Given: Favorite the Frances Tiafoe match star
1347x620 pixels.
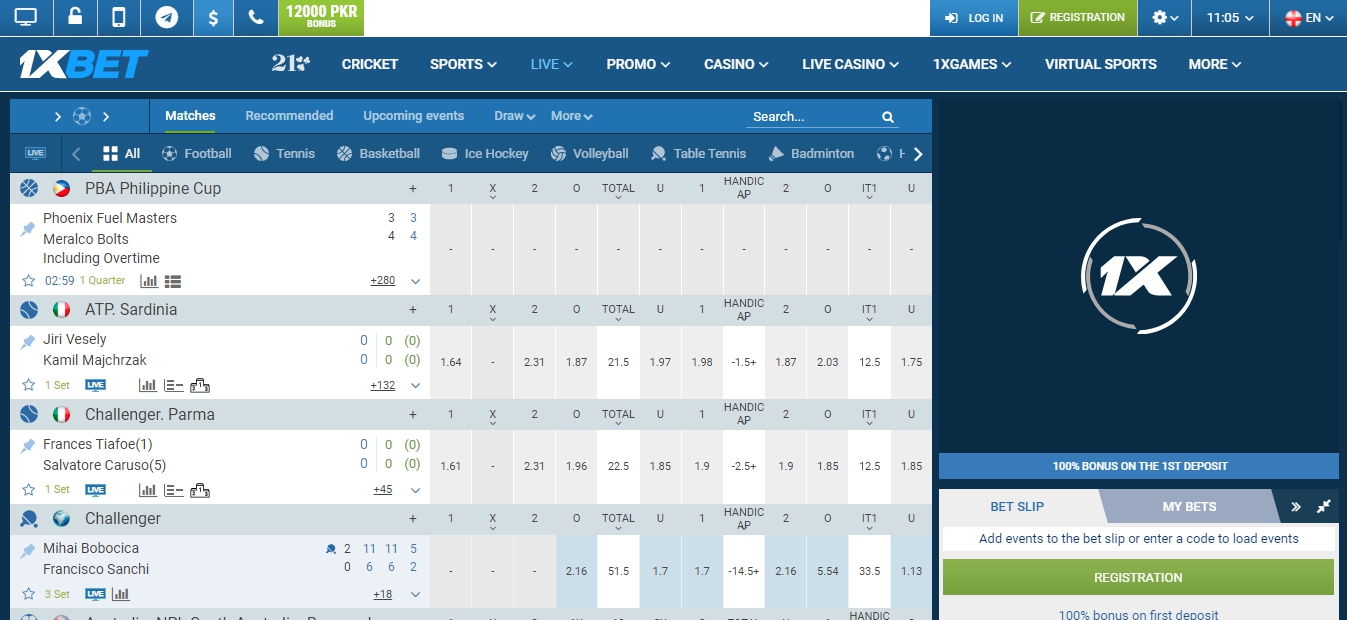Looking at the screenshot, I should pyautogui.click(x=29, y=490).
